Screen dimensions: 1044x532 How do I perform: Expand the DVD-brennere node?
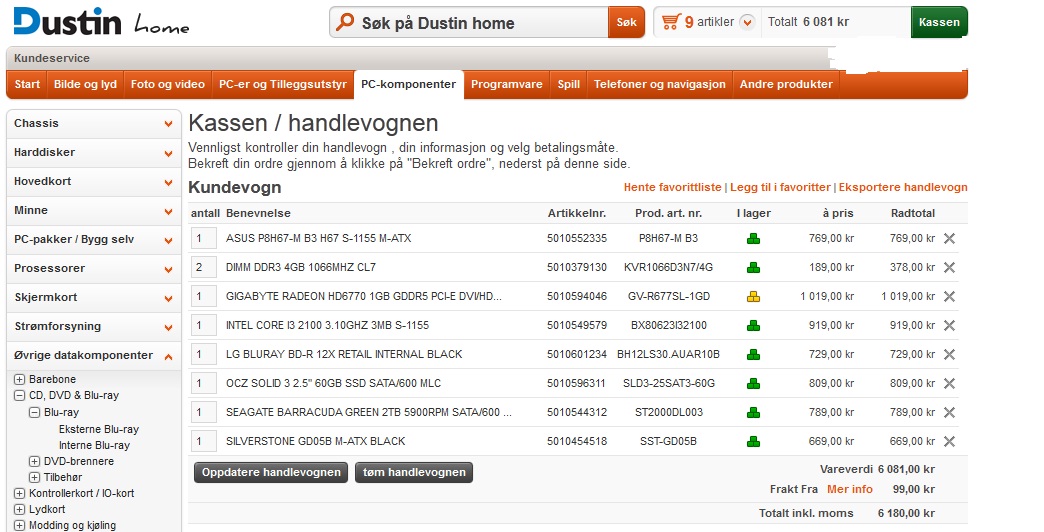pos(35,461)
